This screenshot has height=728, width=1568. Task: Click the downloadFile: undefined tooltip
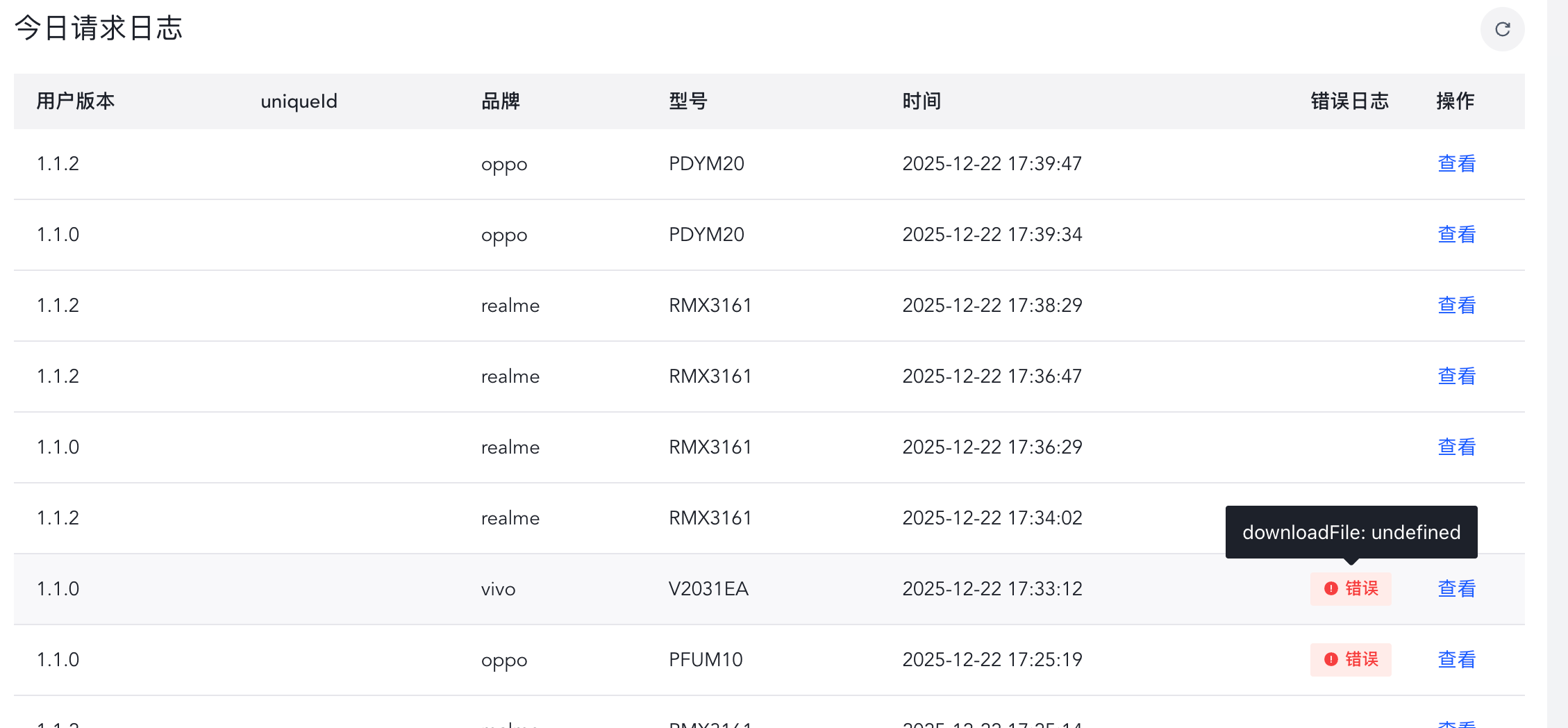click(1351, 532)
